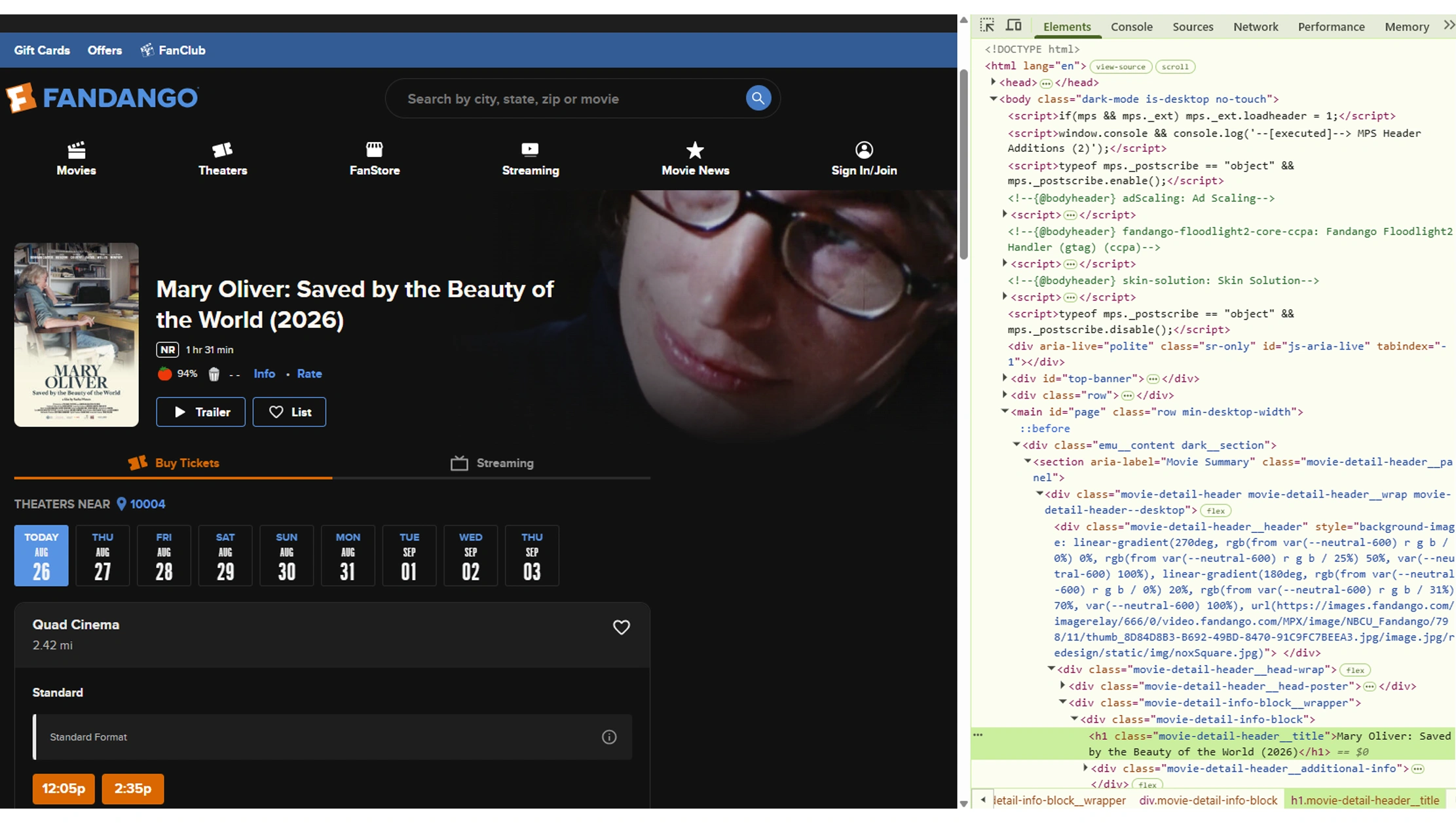Switch to DevTools Network tab
This screenshot has height=823, width=1456.
[x=1256, y=27]
